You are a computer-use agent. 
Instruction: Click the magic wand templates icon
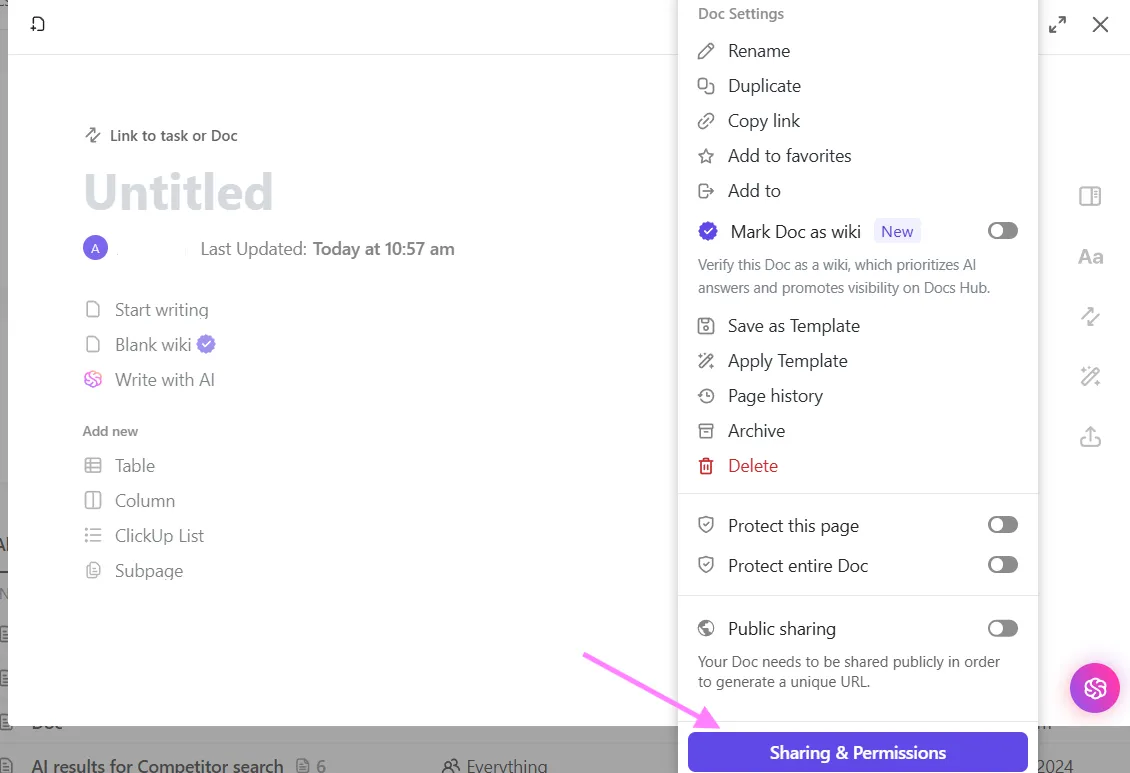point(1090,376)
